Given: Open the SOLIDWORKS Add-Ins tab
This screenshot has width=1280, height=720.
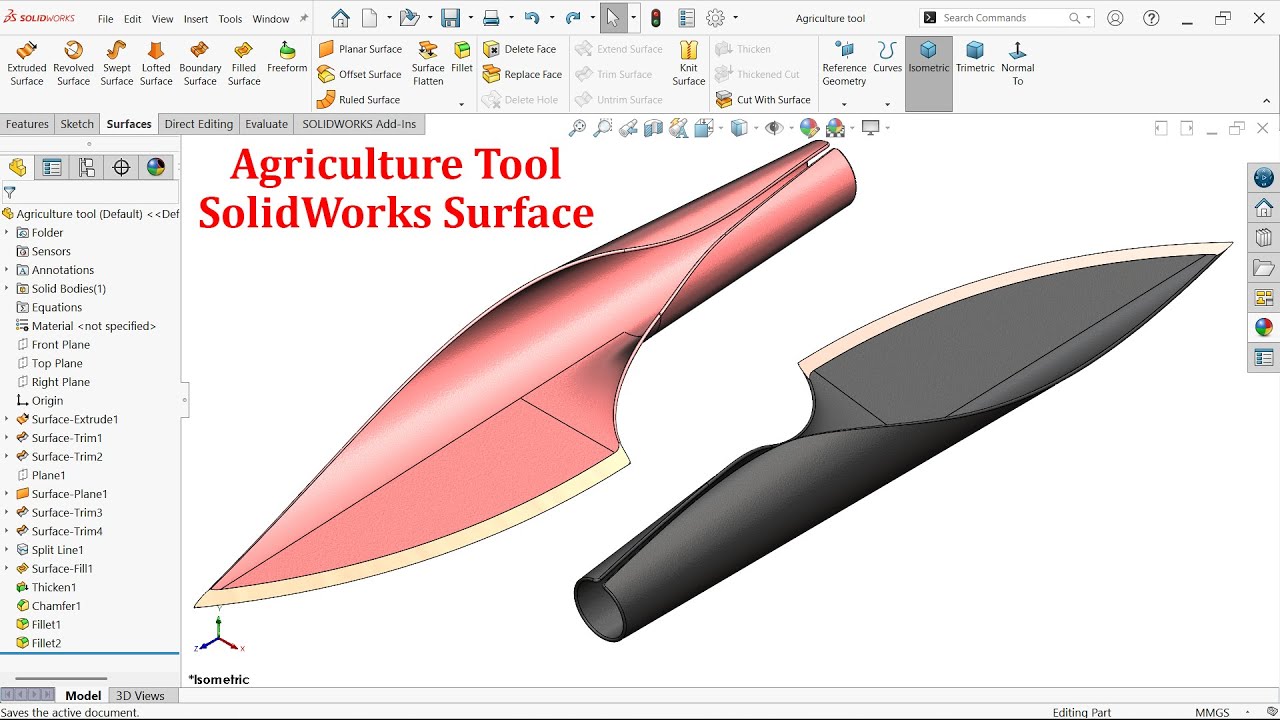Looking at the screenshot, I should (359, 124).
